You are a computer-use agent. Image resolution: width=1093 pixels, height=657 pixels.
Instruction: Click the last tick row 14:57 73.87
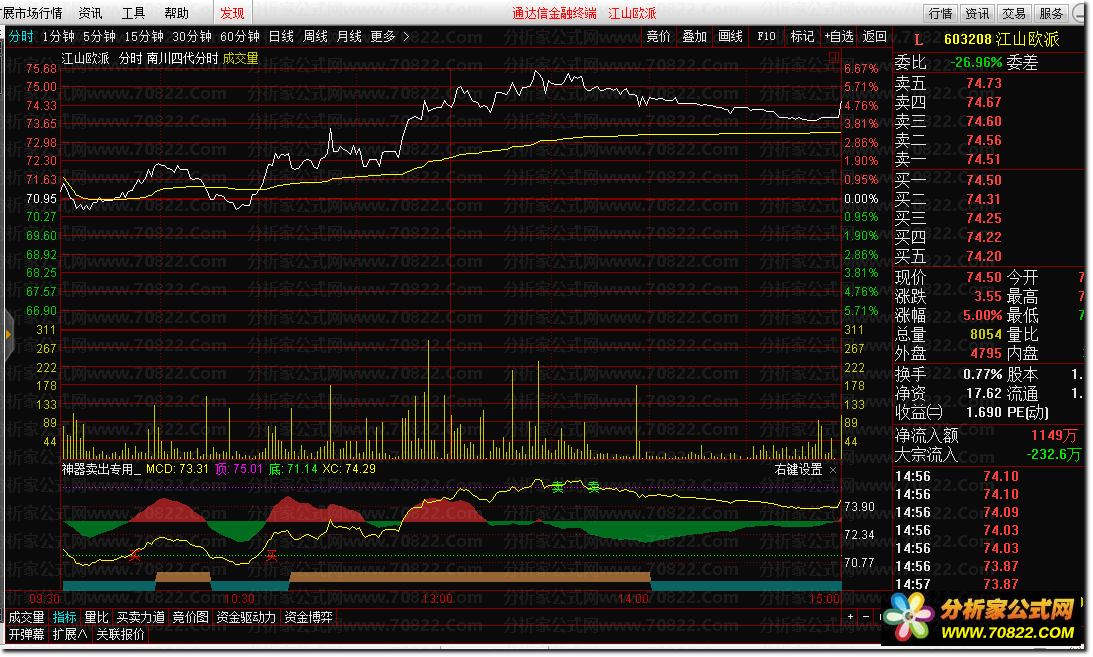(956, 585)
